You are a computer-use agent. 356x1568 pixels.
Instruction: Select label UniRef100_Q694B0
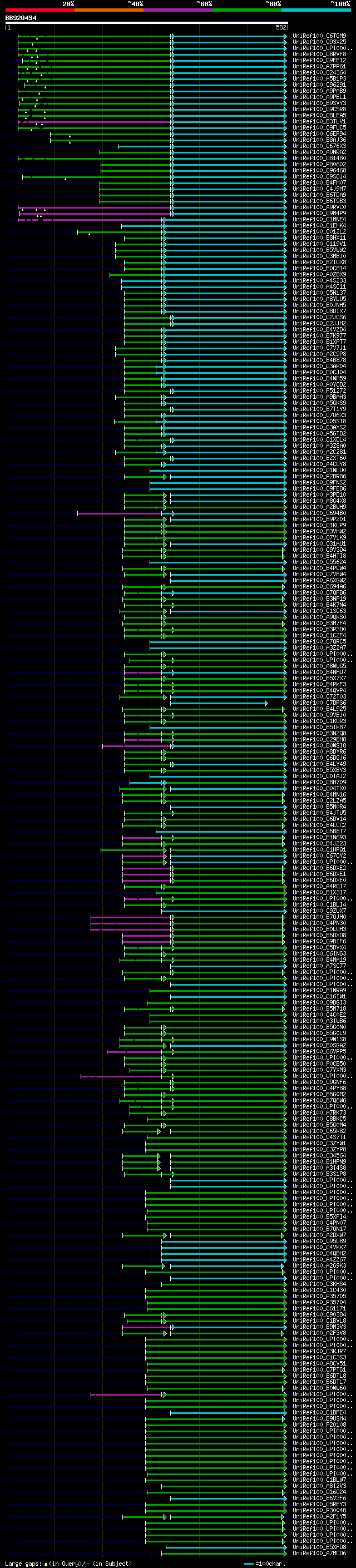(x=319, y=513)
